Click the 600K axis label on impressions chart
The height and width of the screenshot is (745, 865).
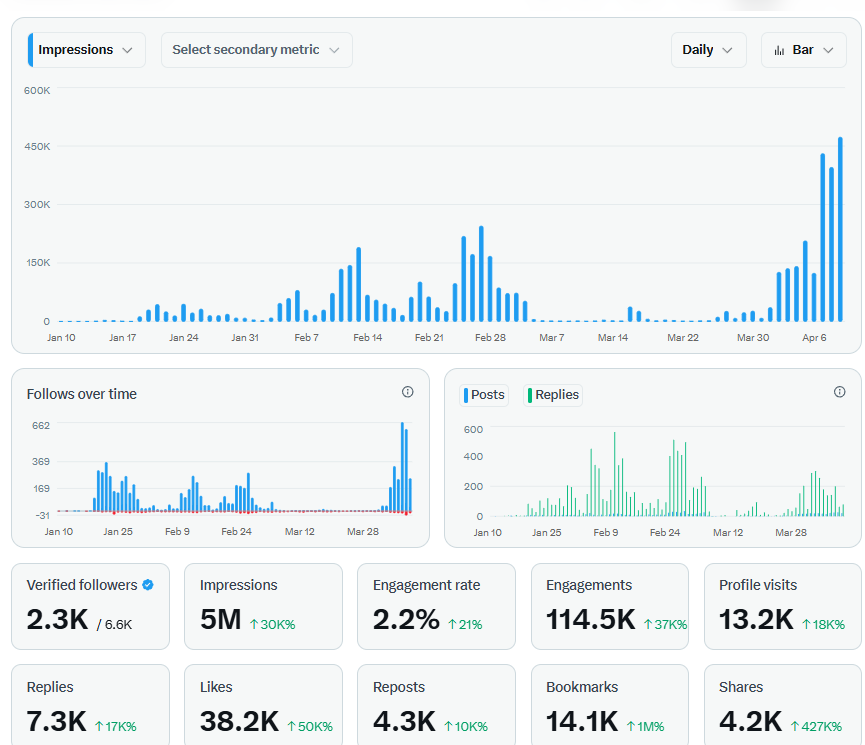[x=37, y=91]
